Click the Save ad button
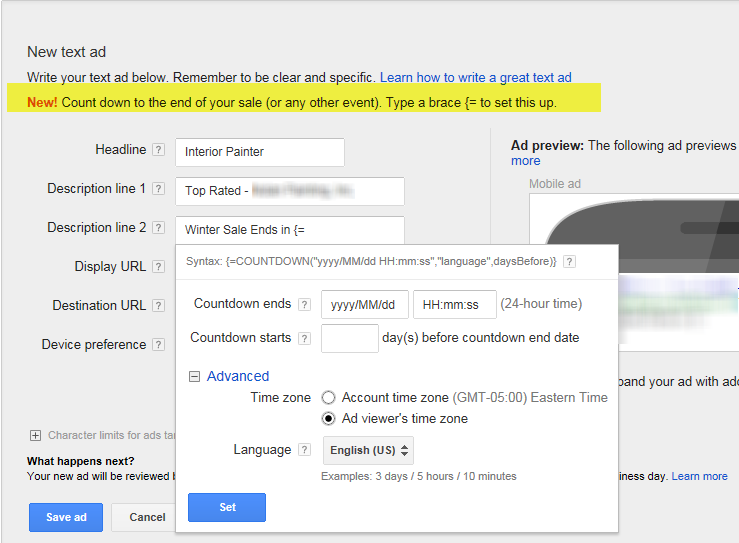Viewport: 739px width, 543px height. [66, 517]
